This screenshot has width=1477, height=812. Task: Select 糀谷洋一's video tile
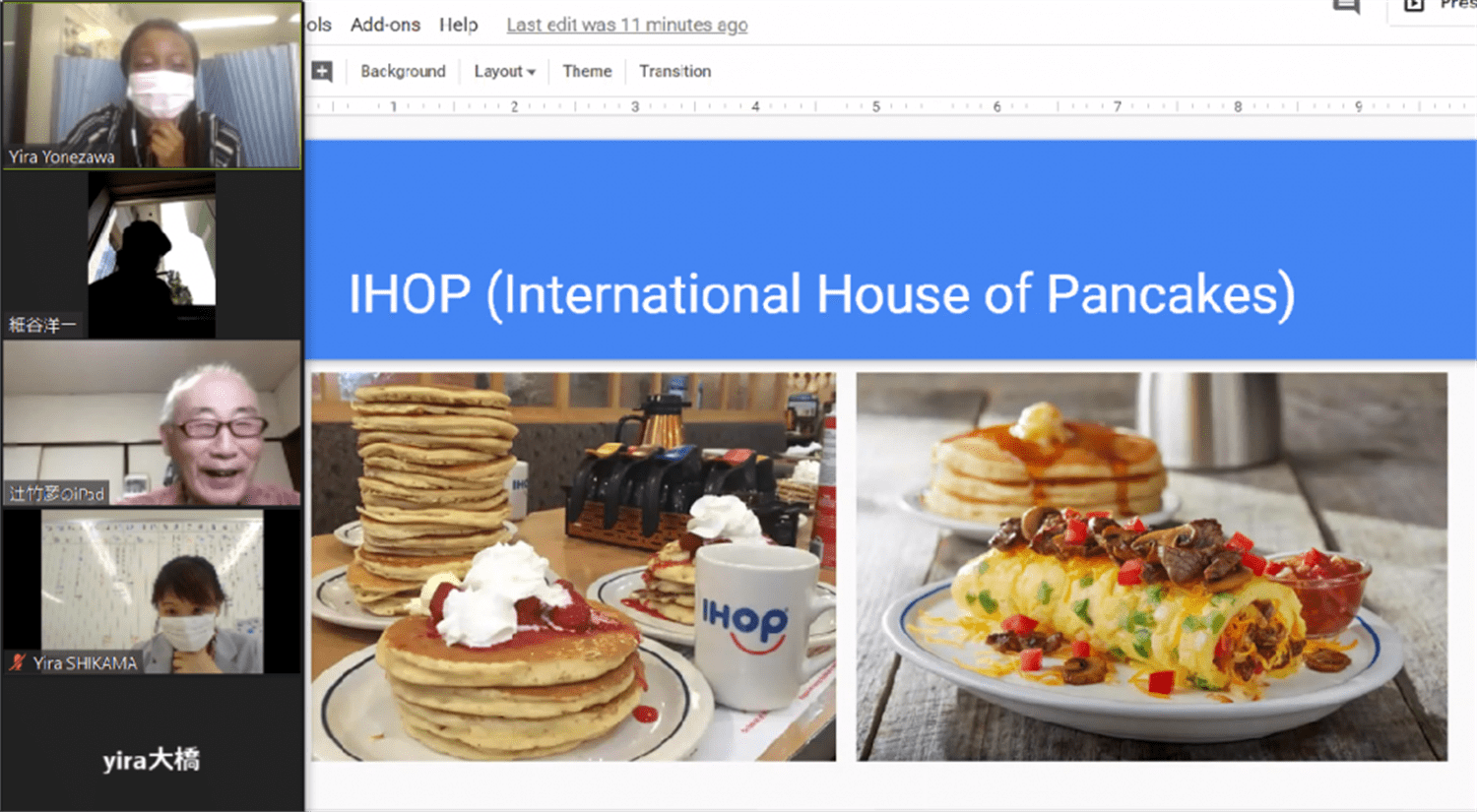pyautogui.click(x=152, y=255)
